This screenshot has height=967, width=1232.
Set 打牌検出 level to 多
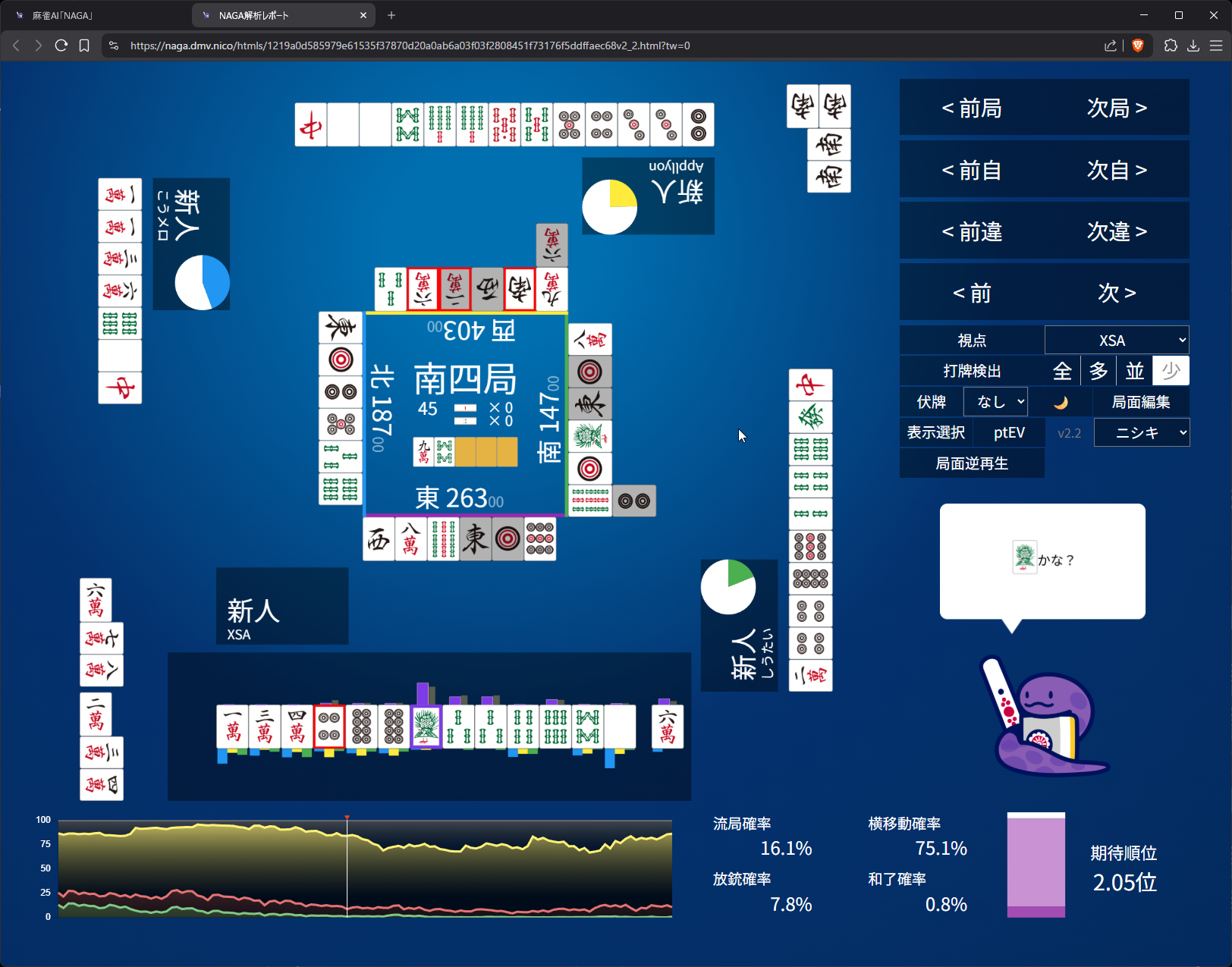tap(1098, 371)
